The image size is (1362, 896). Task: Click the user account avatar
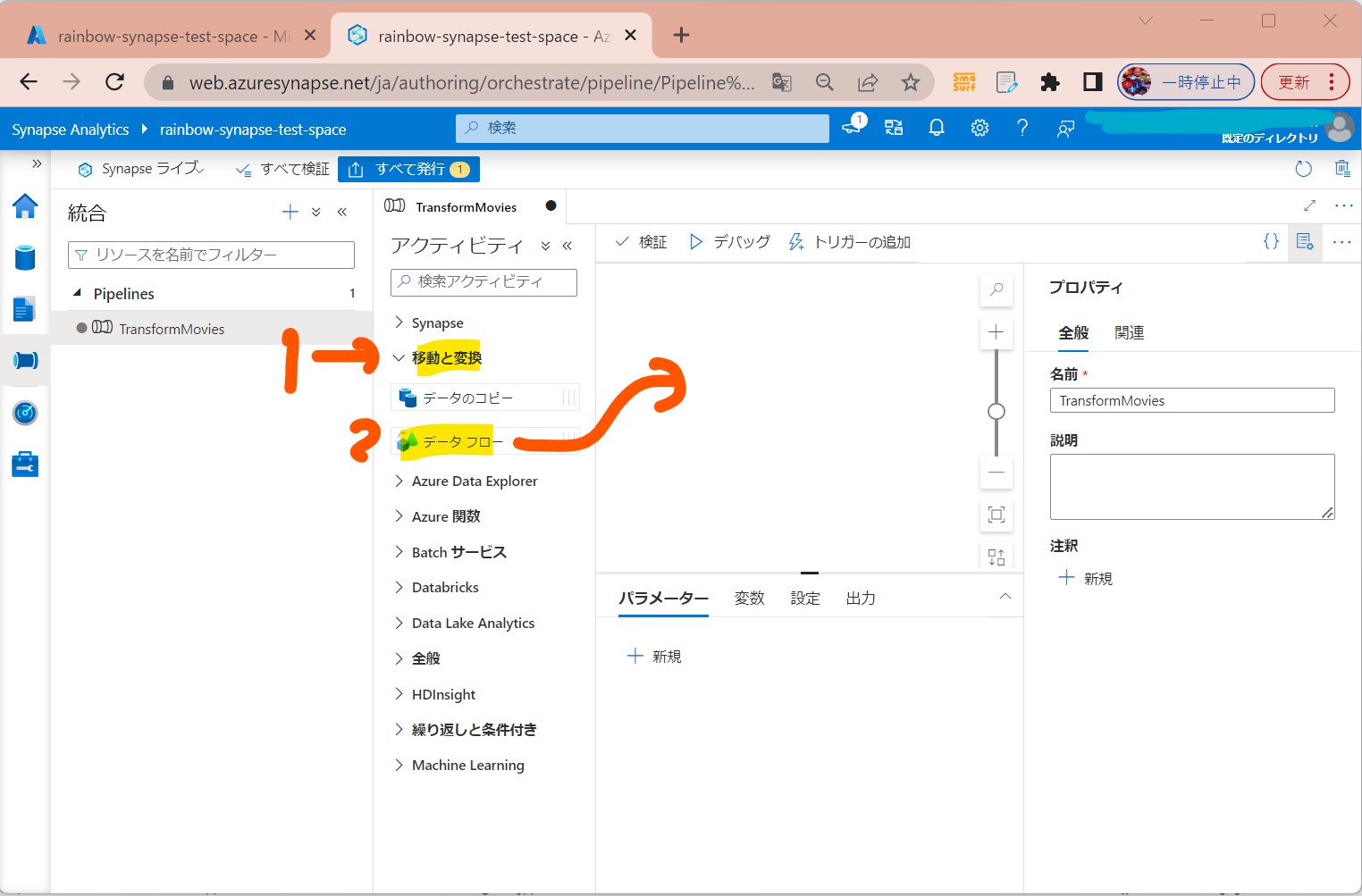1340,127
